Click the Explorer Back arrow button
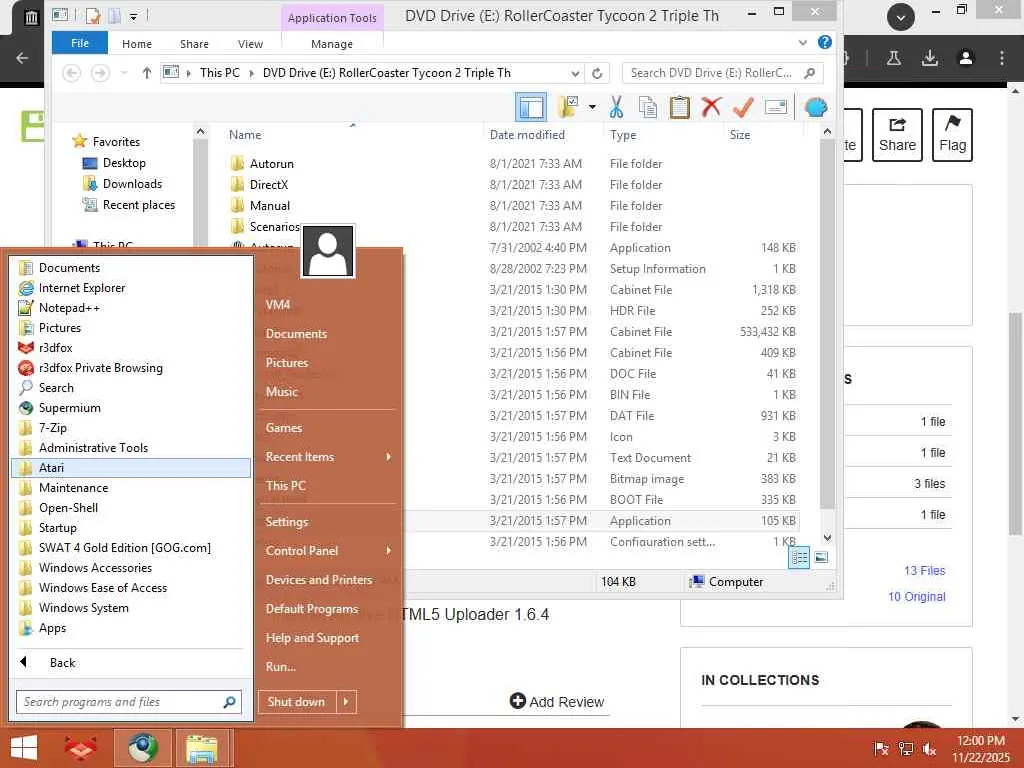The height and width of the screenshot is (768, 1024). tap(72, 72)
